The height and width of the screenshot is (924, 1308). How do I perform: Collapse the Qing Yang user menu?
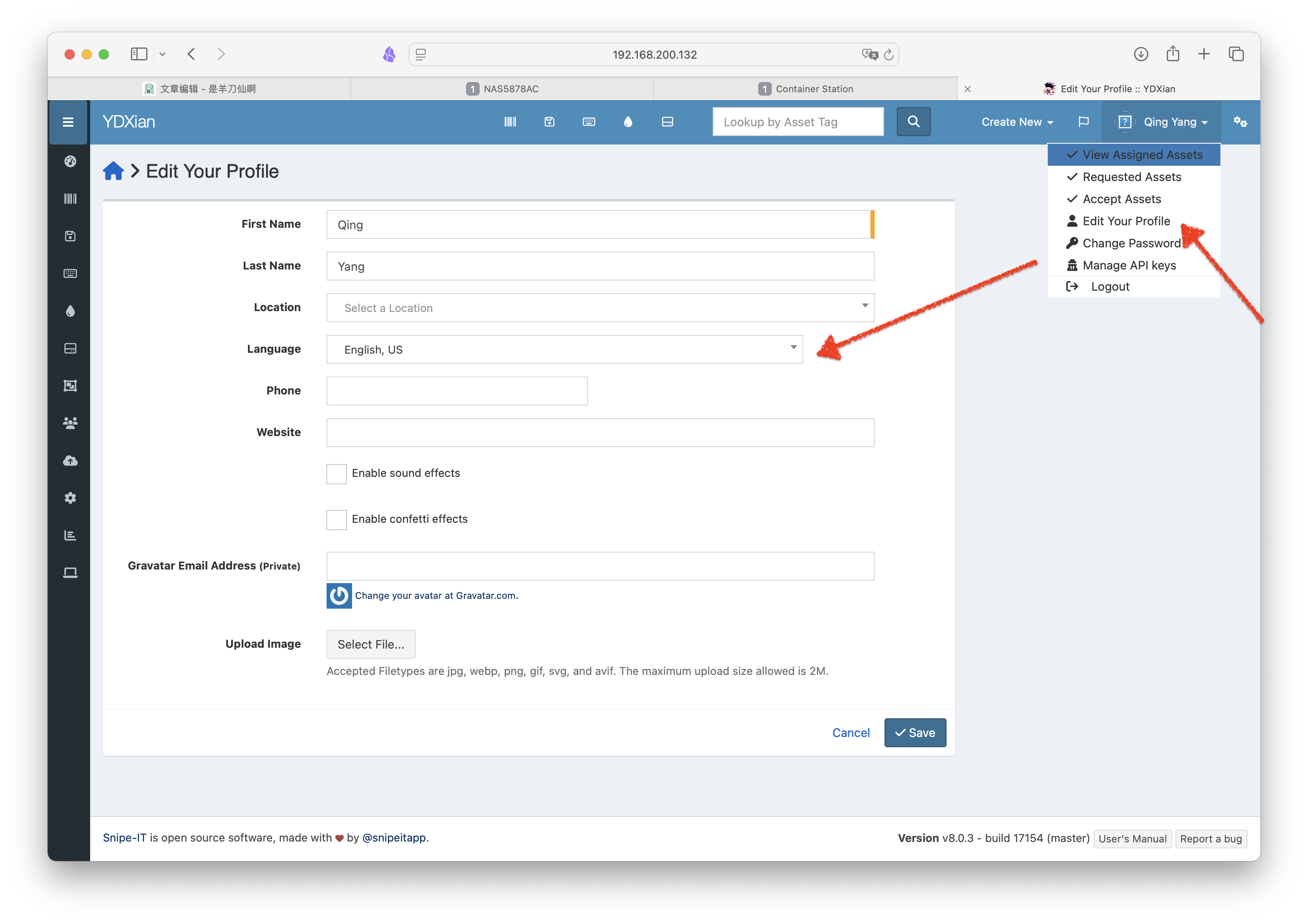pyautogui.click(x=1161, y=122)
